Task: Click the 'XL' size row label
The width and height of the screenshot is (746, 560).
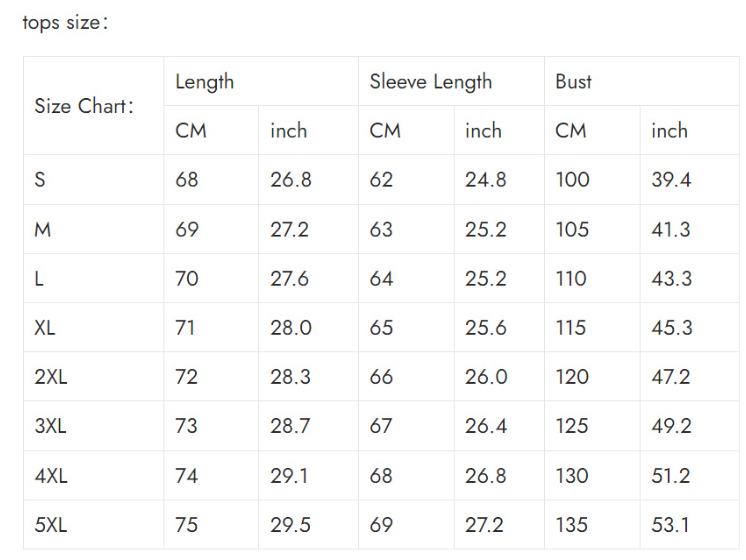Action: pyautogui.click(x=45, y=328)
